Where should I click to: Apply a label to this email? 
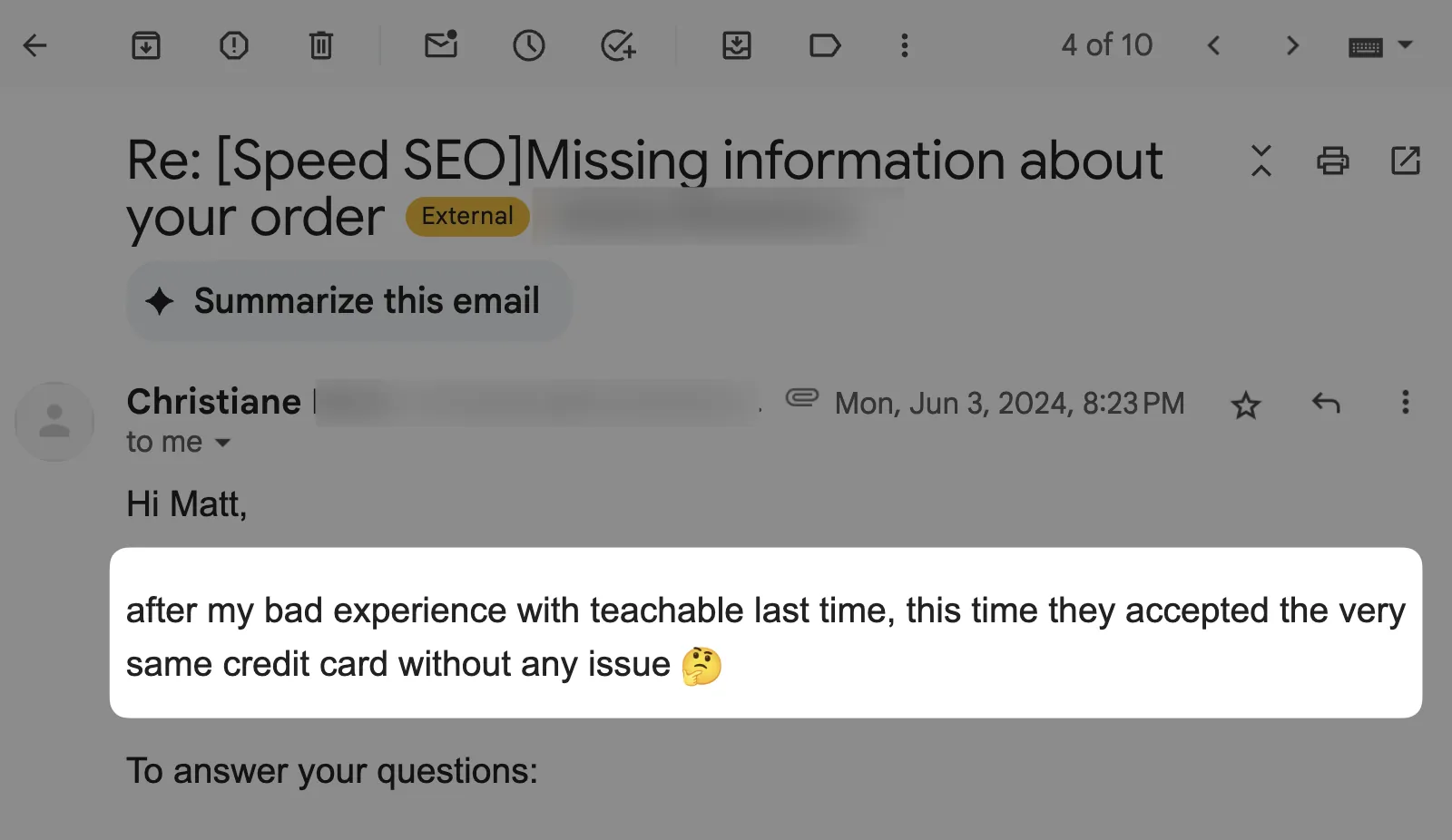(x=825, y=45)
